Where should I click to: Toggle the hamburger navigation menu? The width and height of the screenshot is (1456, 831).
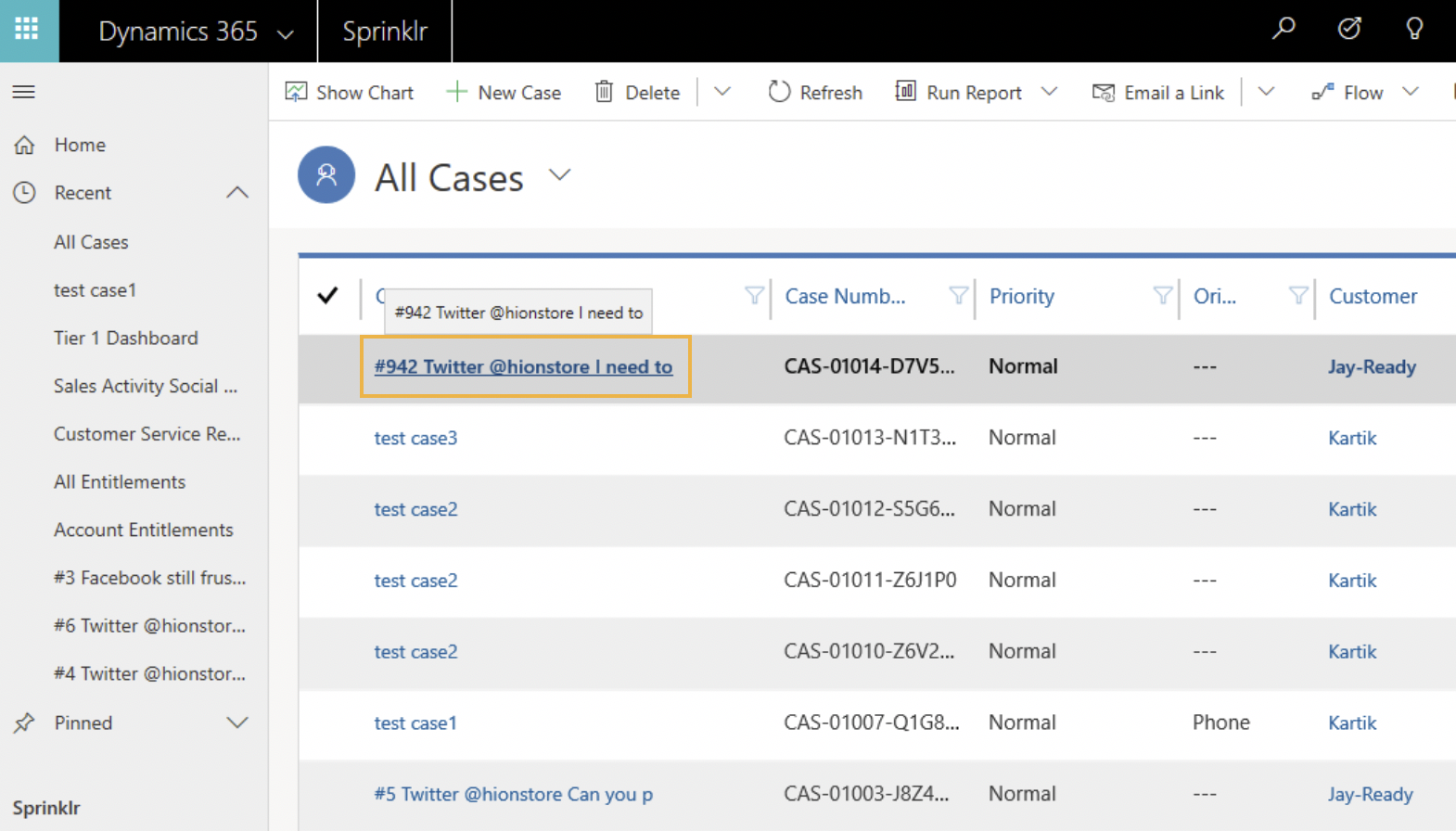[x=24, y=92]
